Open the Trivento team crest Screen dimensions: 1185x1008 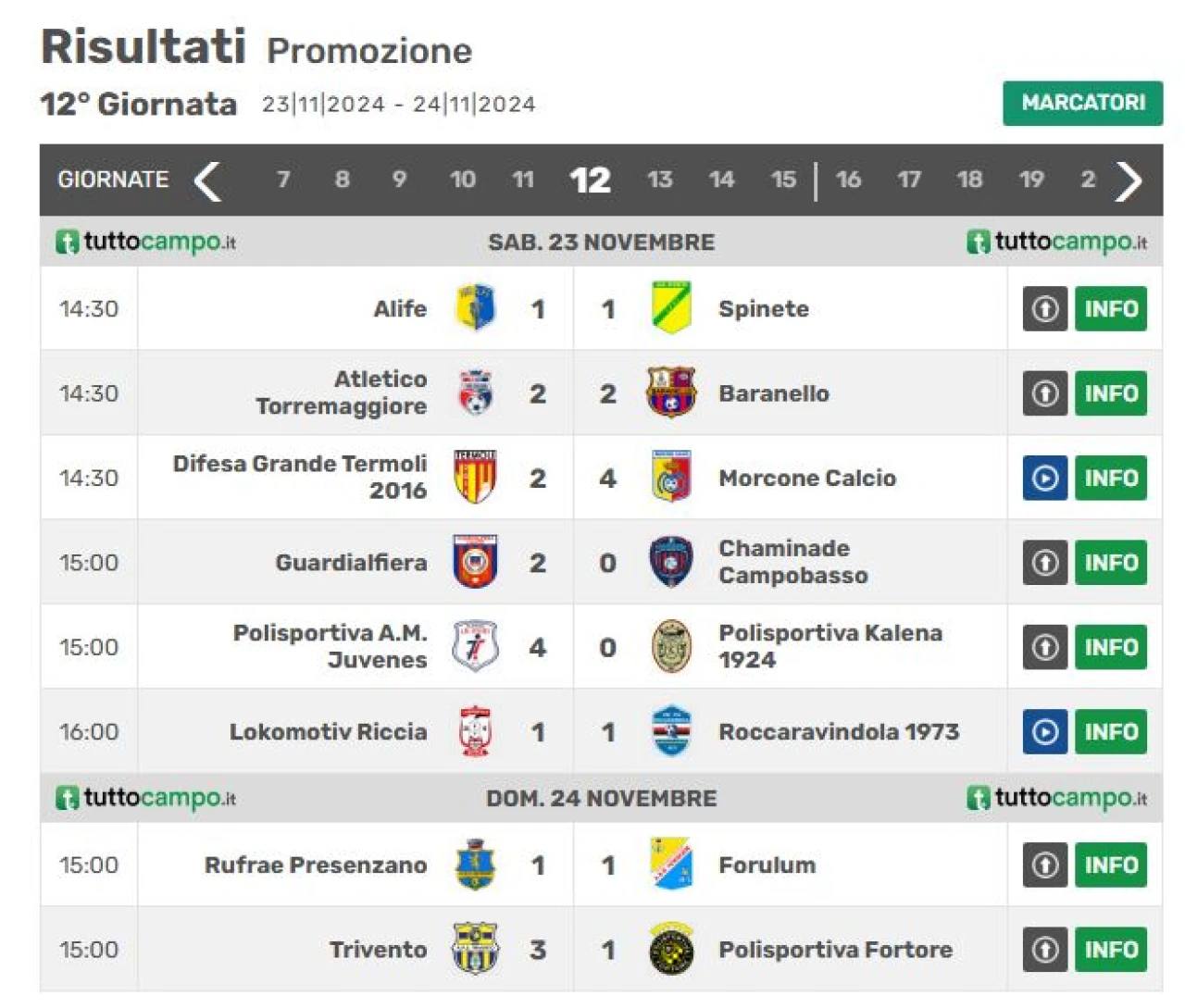(475, 949)
